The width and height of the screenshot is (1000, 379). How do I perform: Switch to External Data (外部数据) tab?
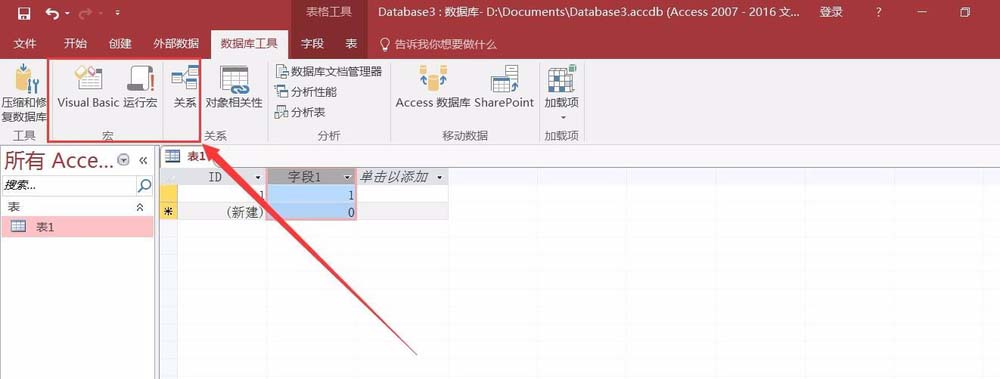pyautogui.click(x=176, y=44)
